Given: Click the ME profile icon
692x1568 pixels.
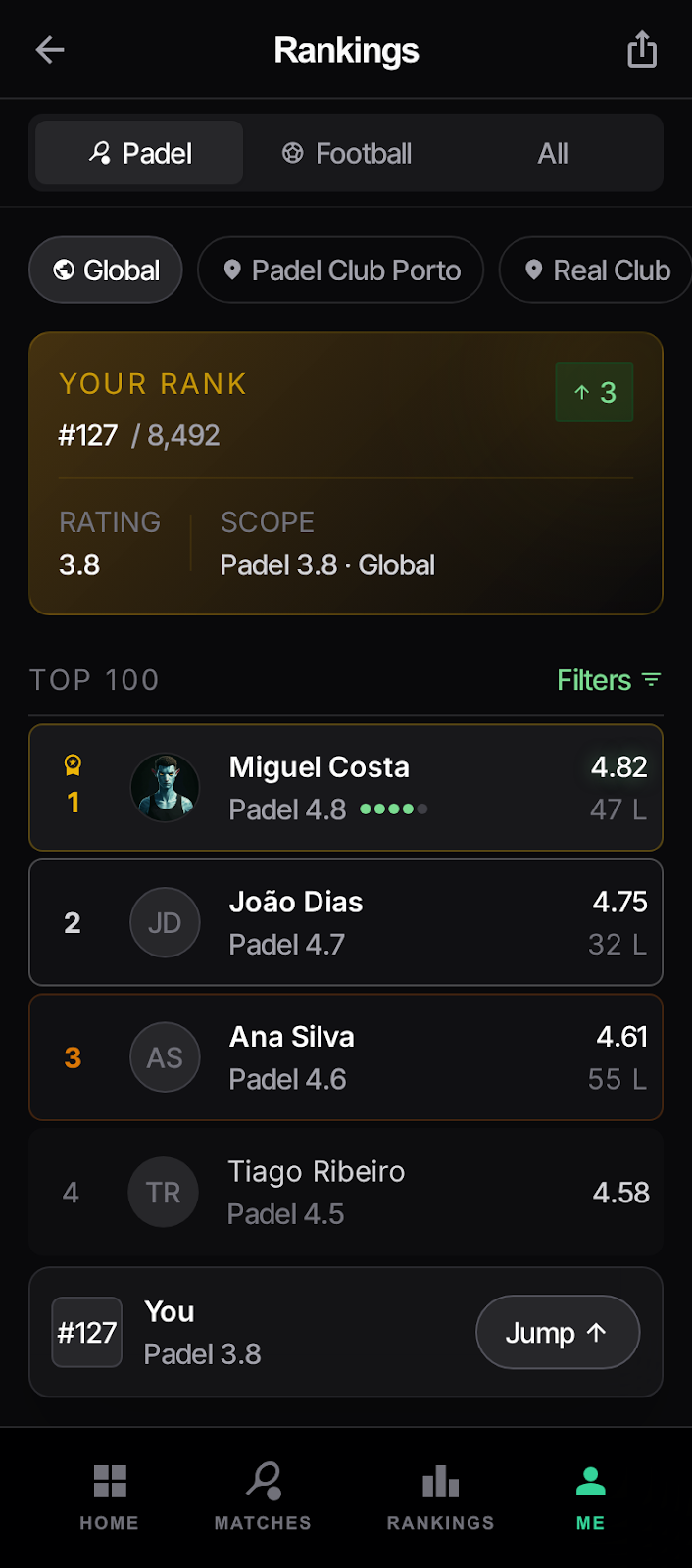Looking at the screenshot, I should (589, 1483).
